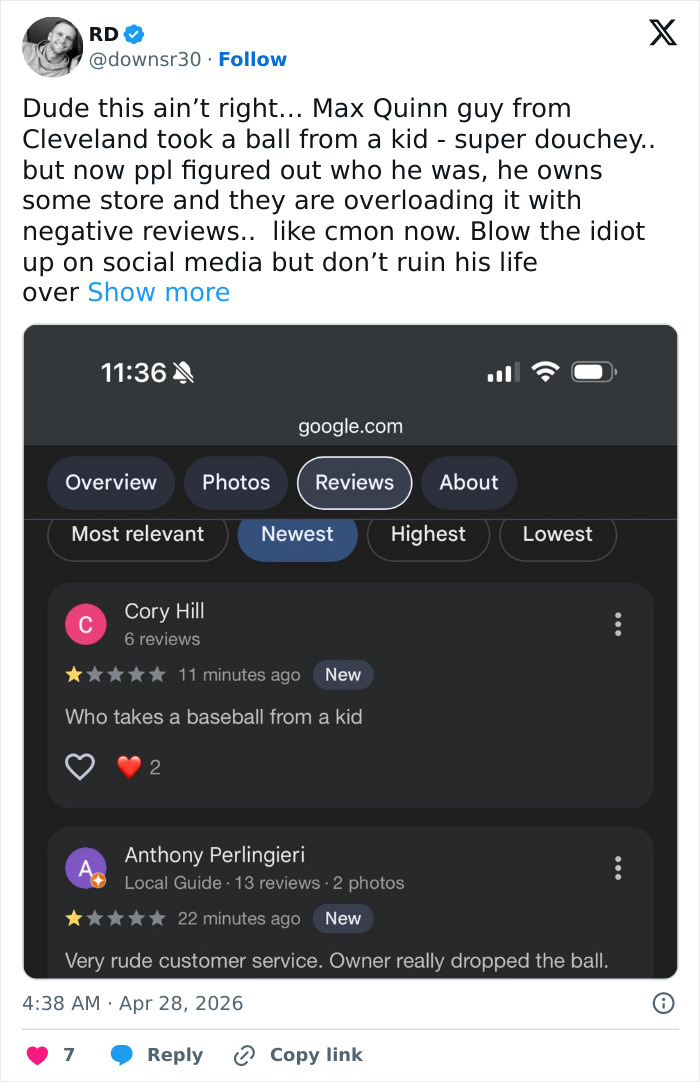The width and height of the screenshot is (700, 1082).
Task: Follow the @downsr30 account
Action: click(x=252, y=59)
